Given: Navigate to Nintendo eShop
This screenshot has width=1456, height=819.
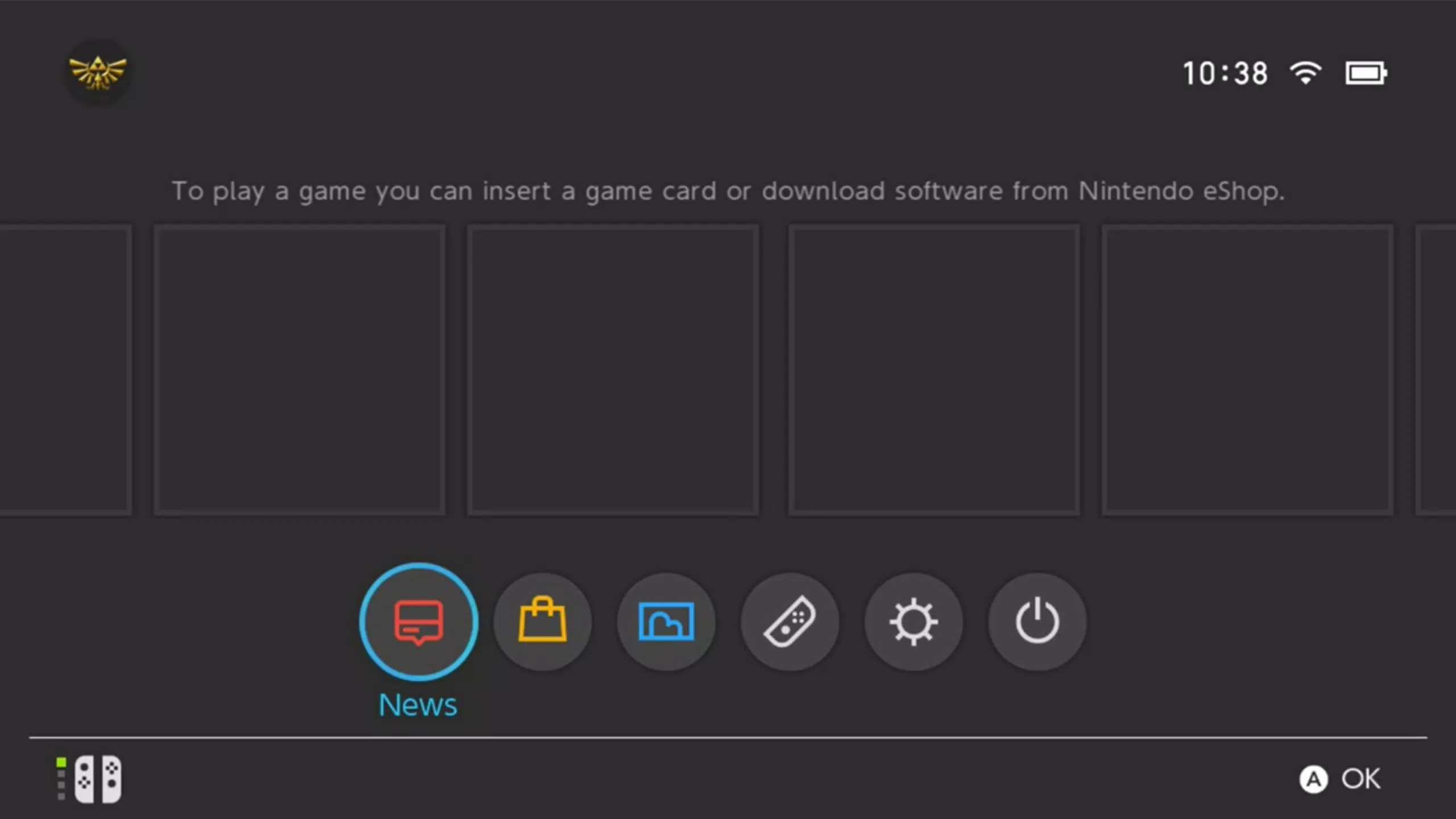Looking at the screenshot, I should point(542,620).
